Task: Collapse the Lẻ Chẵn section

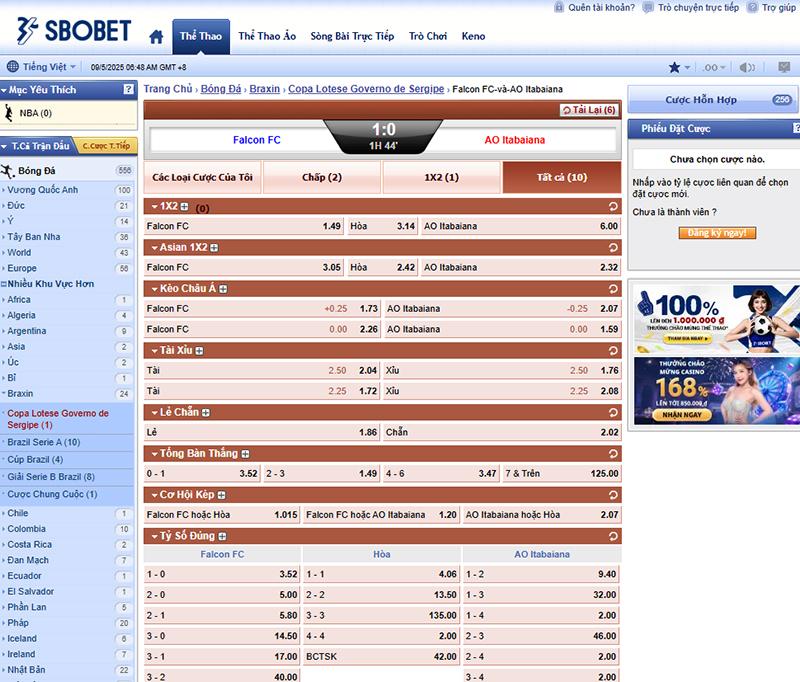Action: (153, 412)
